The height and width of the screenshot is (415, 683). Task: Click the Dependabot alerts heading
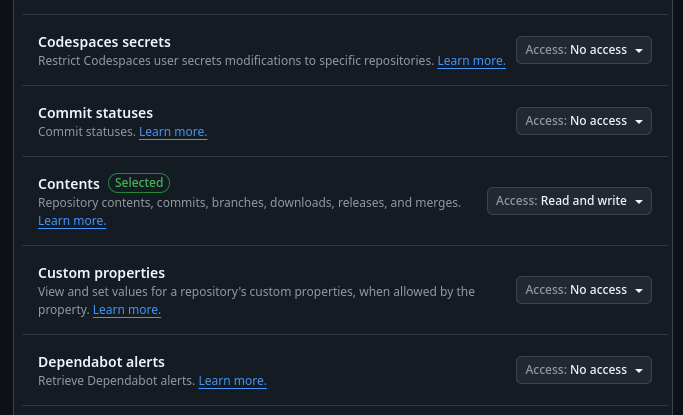pos(101,362)
